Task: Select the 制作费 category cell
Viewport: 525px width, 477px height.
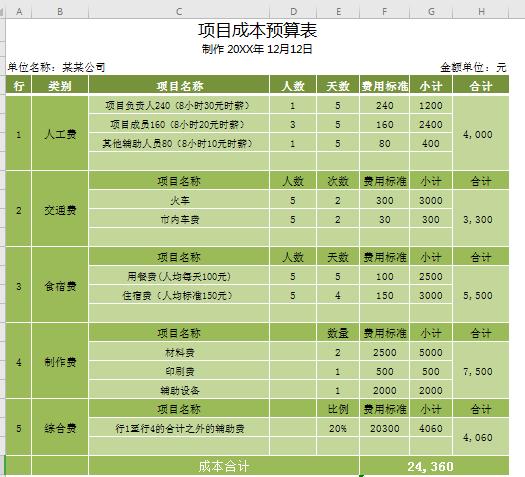Action: click(60, 362)
